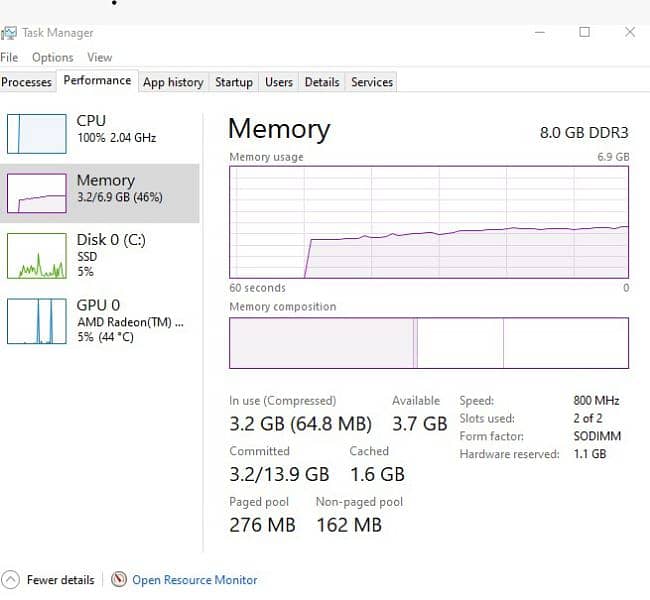Go to the Startup tab
This screenshot has width=650, height=600.
point(234,82)
